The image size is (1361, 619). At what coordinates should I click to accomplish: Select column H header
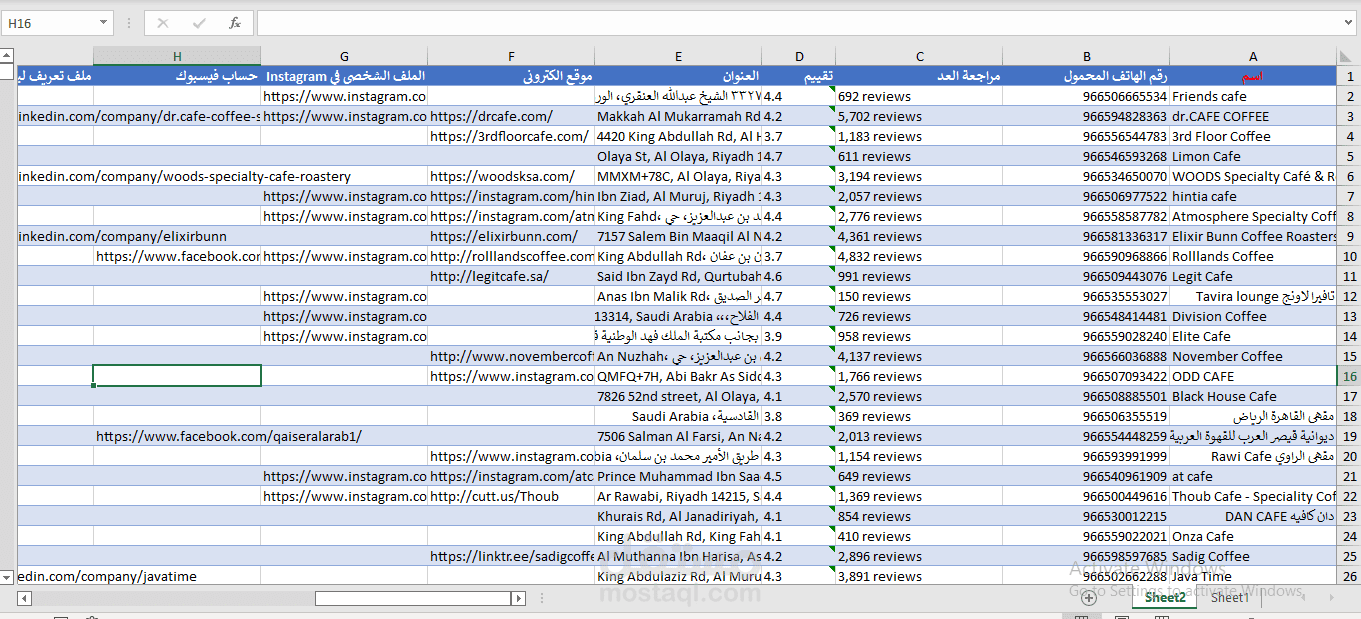177,57
